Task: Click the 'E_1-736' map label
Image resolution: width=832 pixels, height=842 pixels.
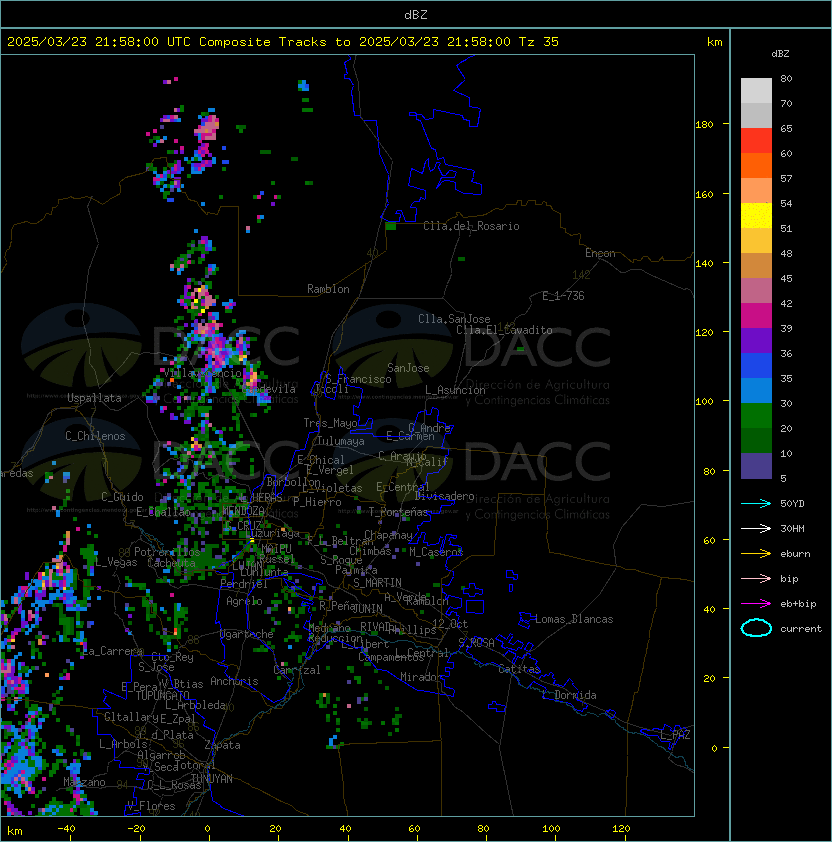Action: click(x=563, y=296)
